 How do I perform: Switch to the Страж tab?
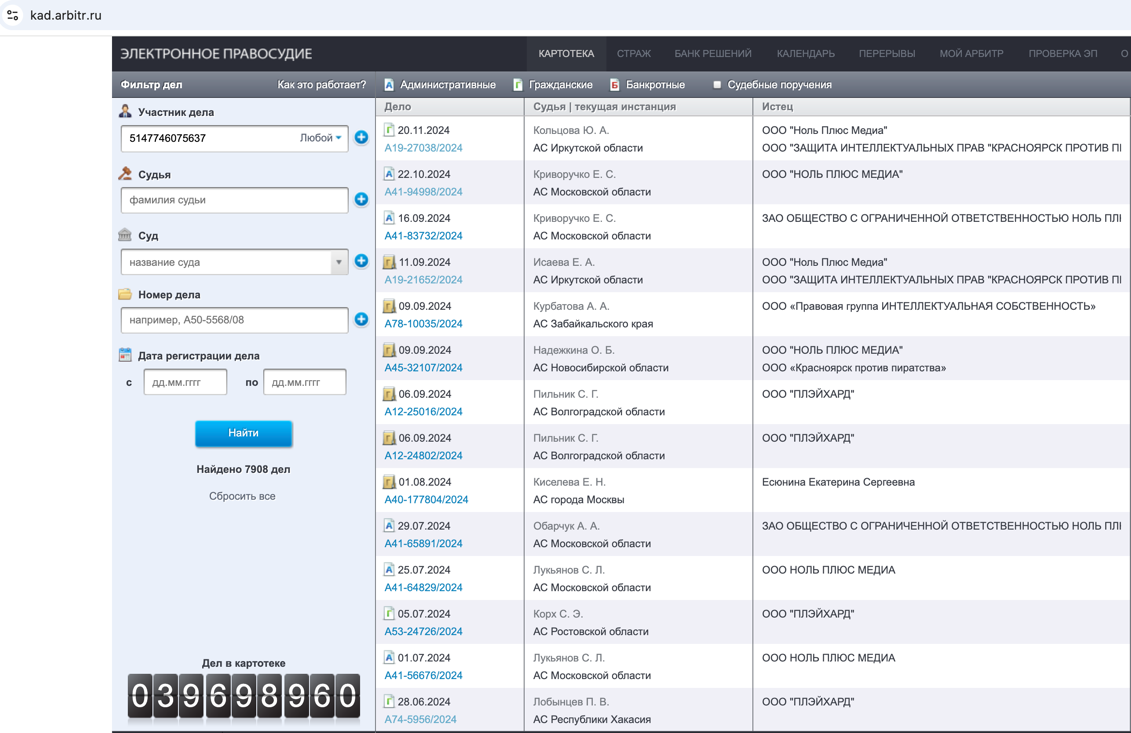634,53
